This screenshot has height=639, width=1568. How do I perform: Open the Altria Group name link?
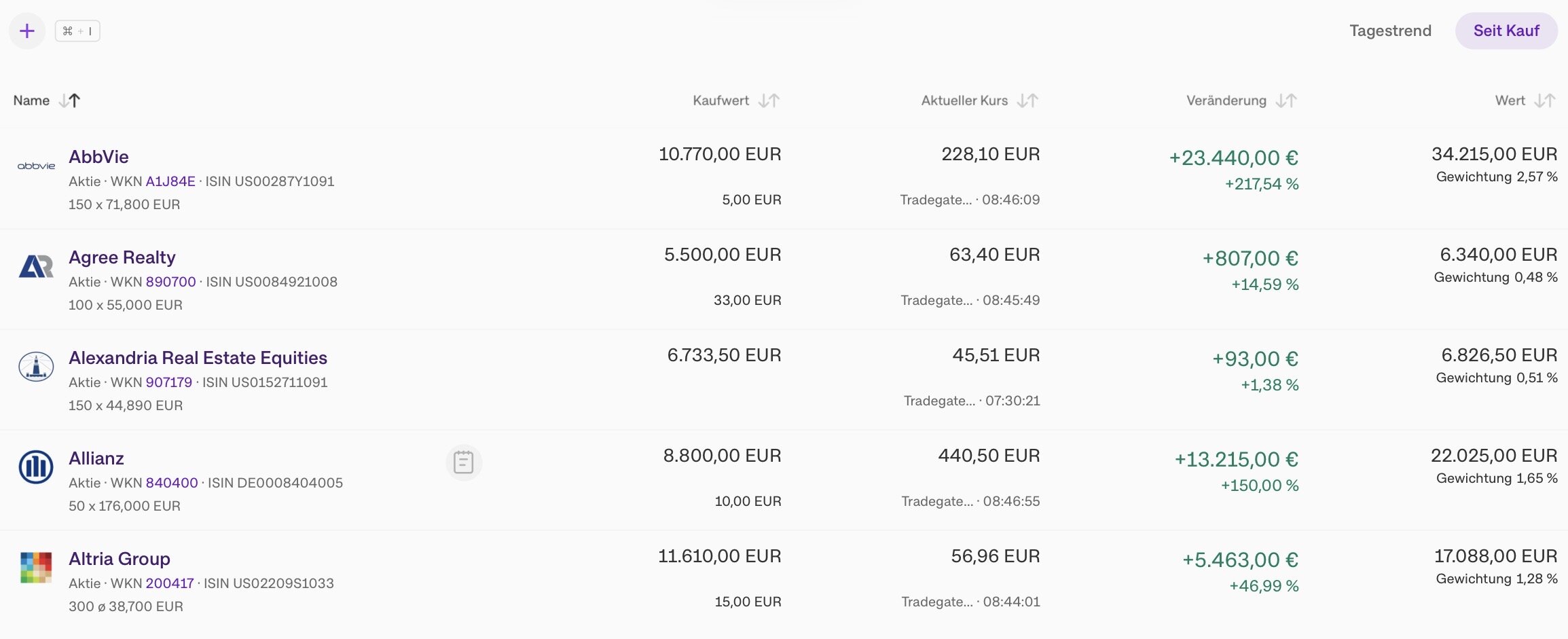(120, 559)
